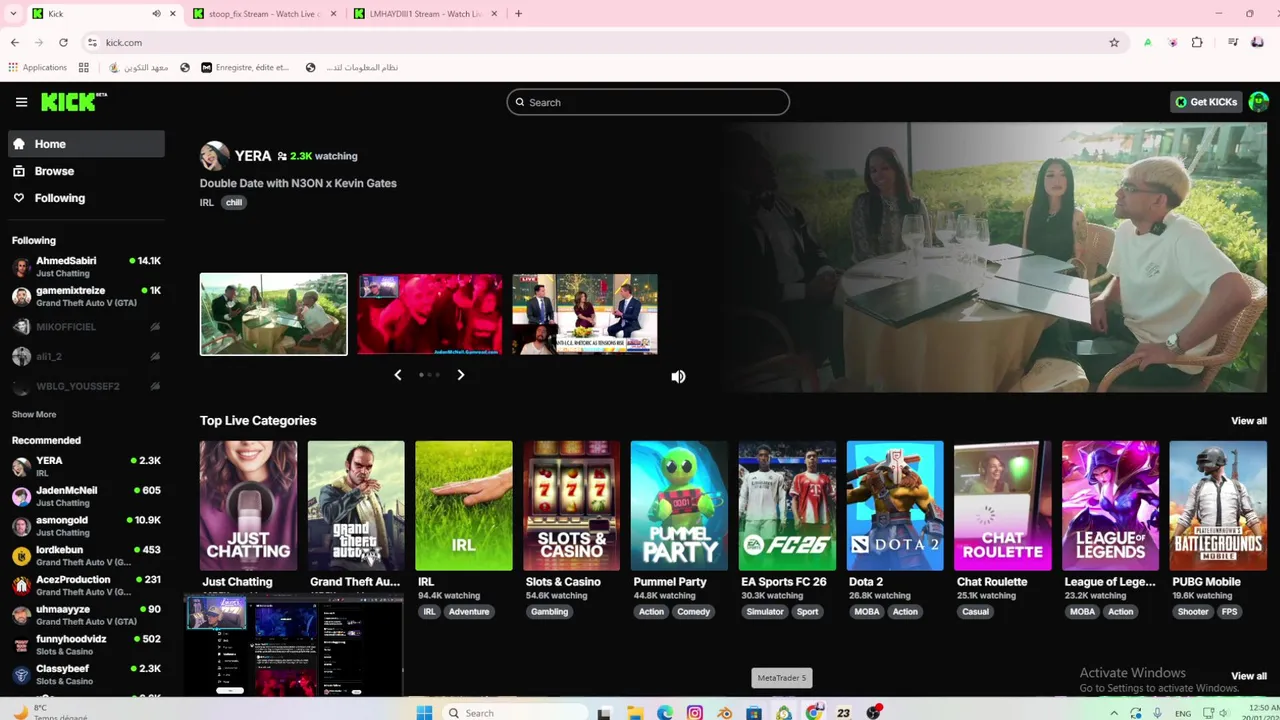
Task: Click the Gambling tag under Slots & Casino
Action: coord(549,612)
